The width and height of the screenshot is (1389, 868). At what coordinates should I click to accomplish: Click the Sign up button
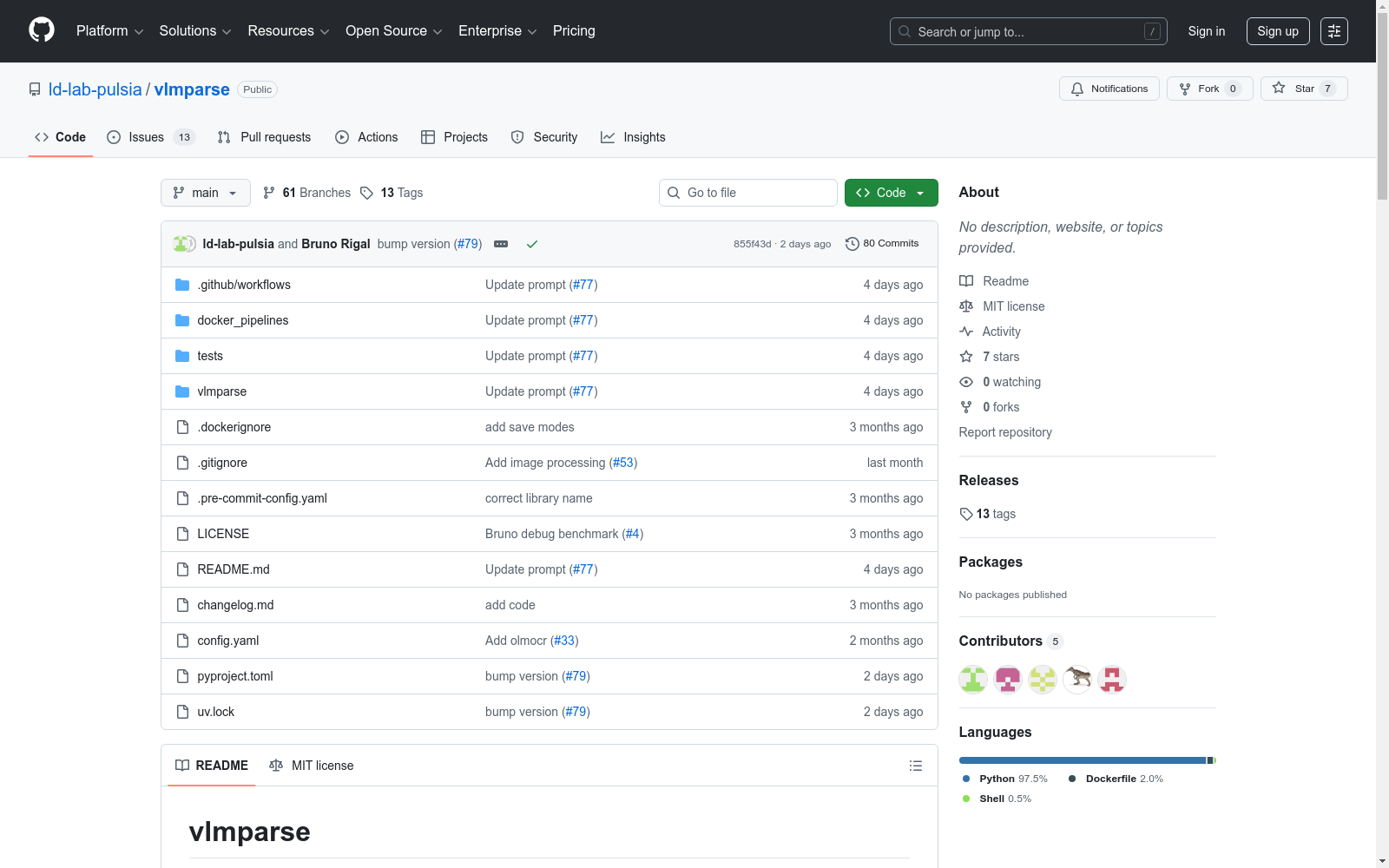coord(1278,31)
